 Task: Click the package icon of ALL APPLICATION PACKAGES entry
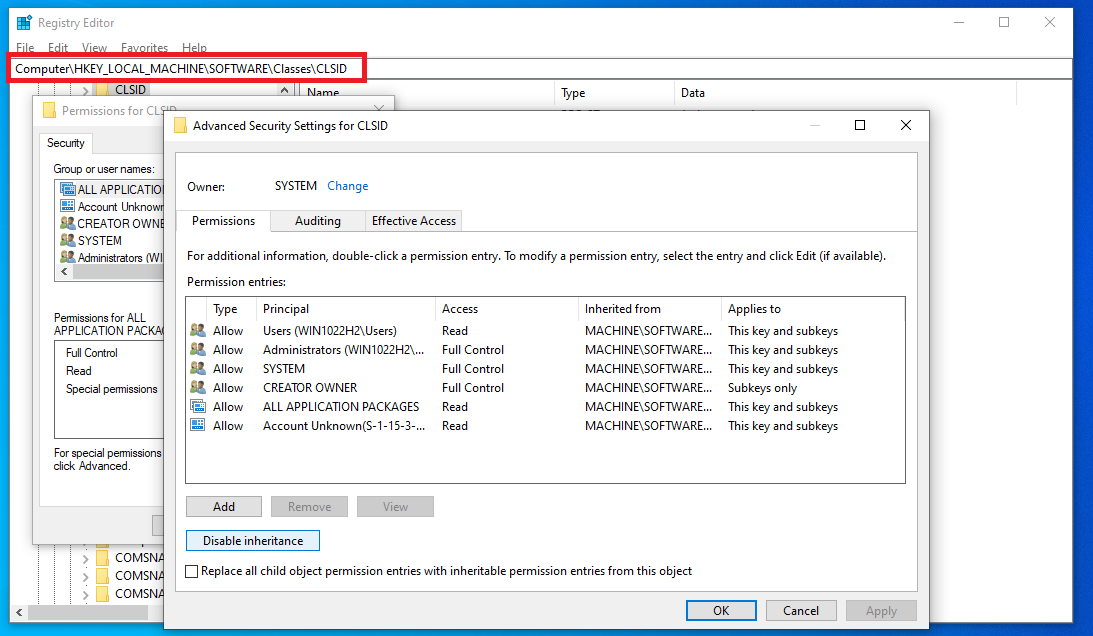[198, 406]
